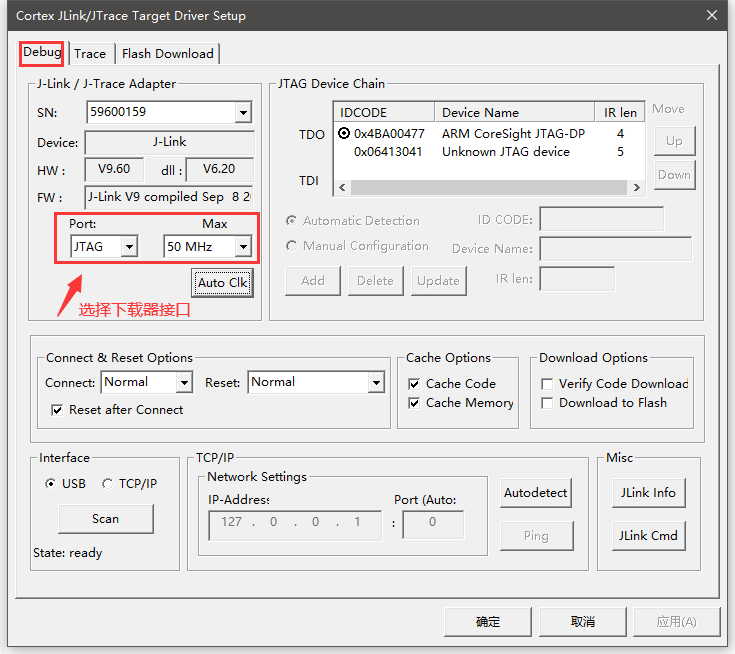
Task: Click the Add button
Action: point(313,281)
